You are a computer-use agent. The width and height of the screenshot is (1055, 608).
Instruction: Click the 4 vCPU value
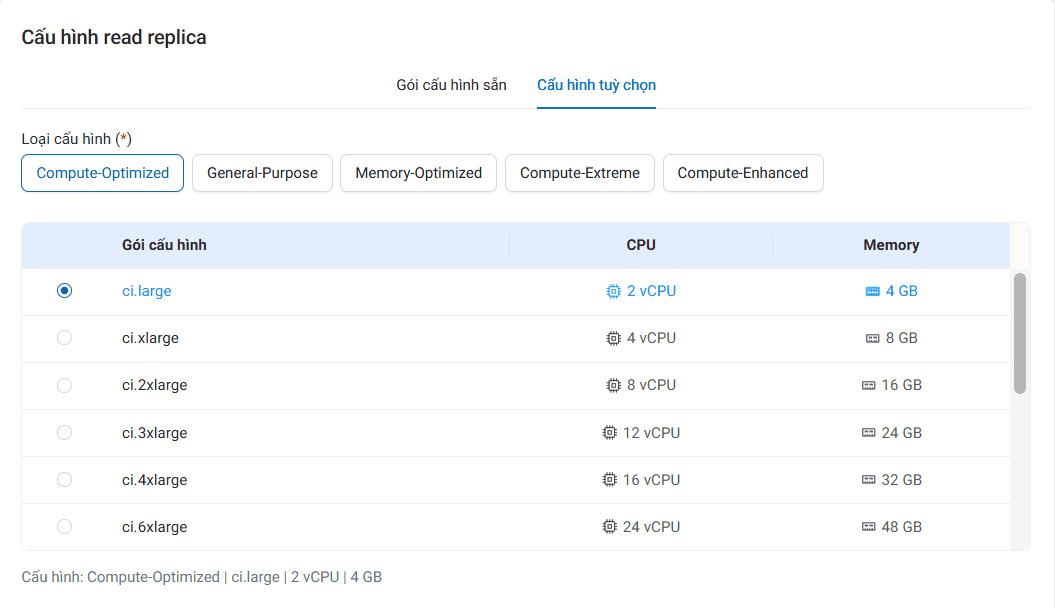click(651, 338)
